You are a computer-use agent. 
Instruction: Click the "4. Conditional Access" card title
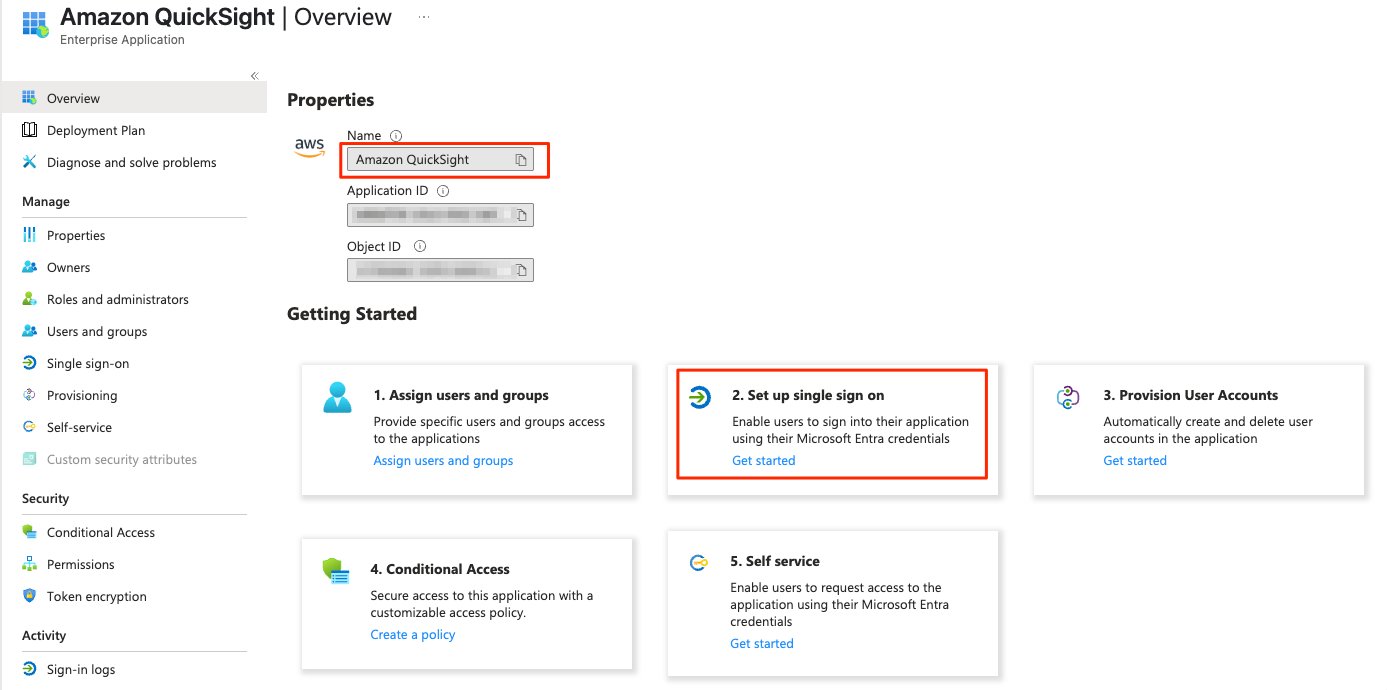point(440,569)
